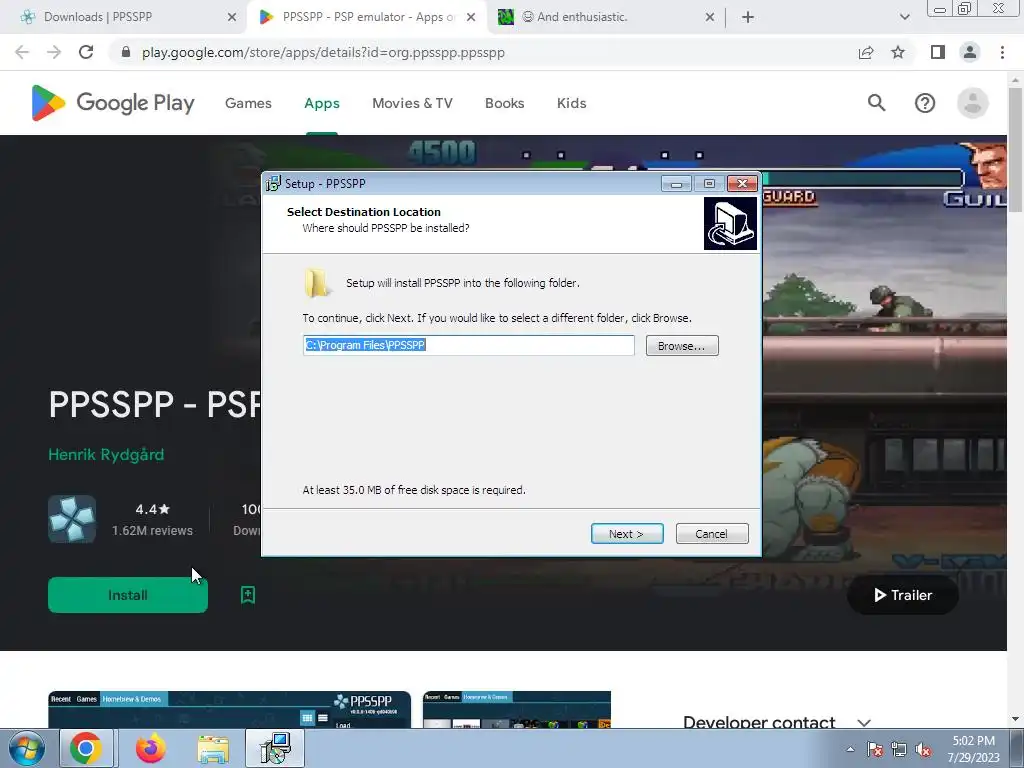The image size is (1024, 768).
Task: Open Henrik Rydgård developer link
Action: click(x=106, y=455)
